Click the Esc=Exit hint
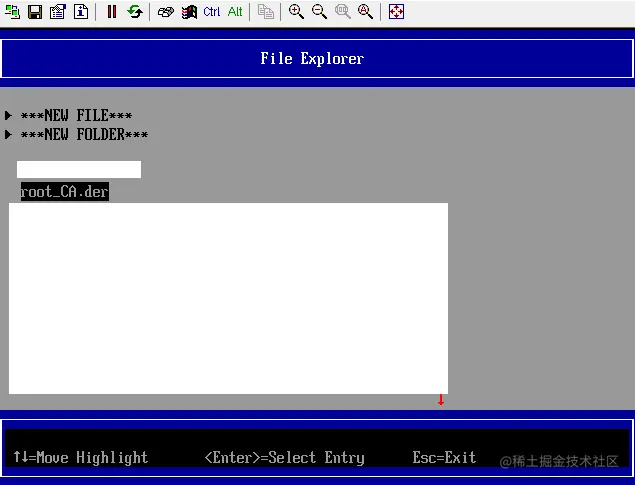The height and width of the screenshot is (485, 635). tap(444, 457)
